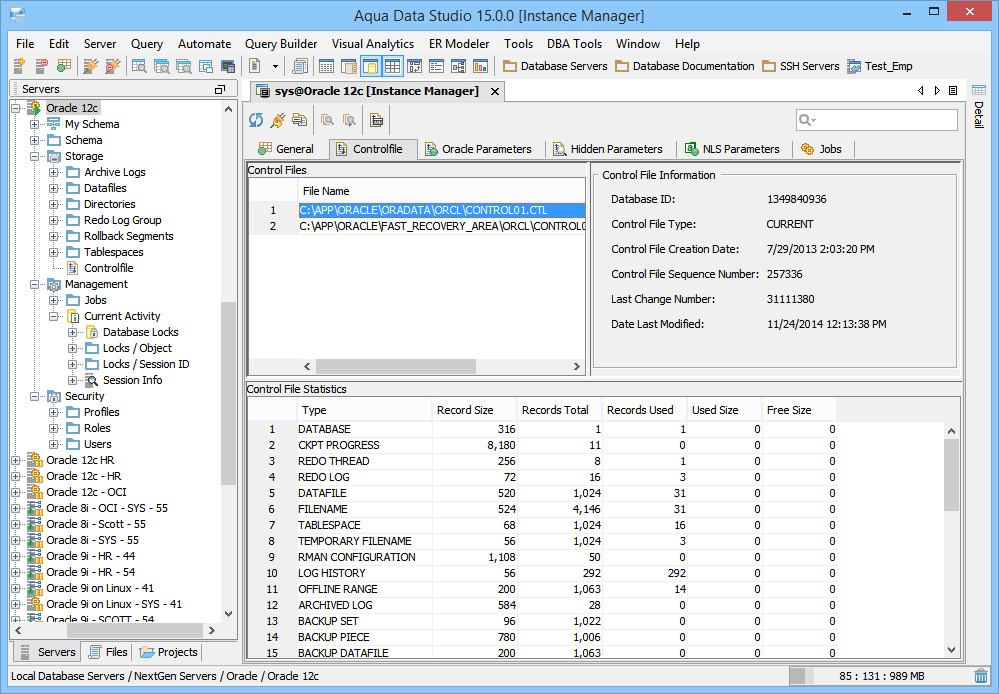The width and height of the screenshot is (999, 694).
Task: Switch to the Projects panel tab
Action: point(169,652)
